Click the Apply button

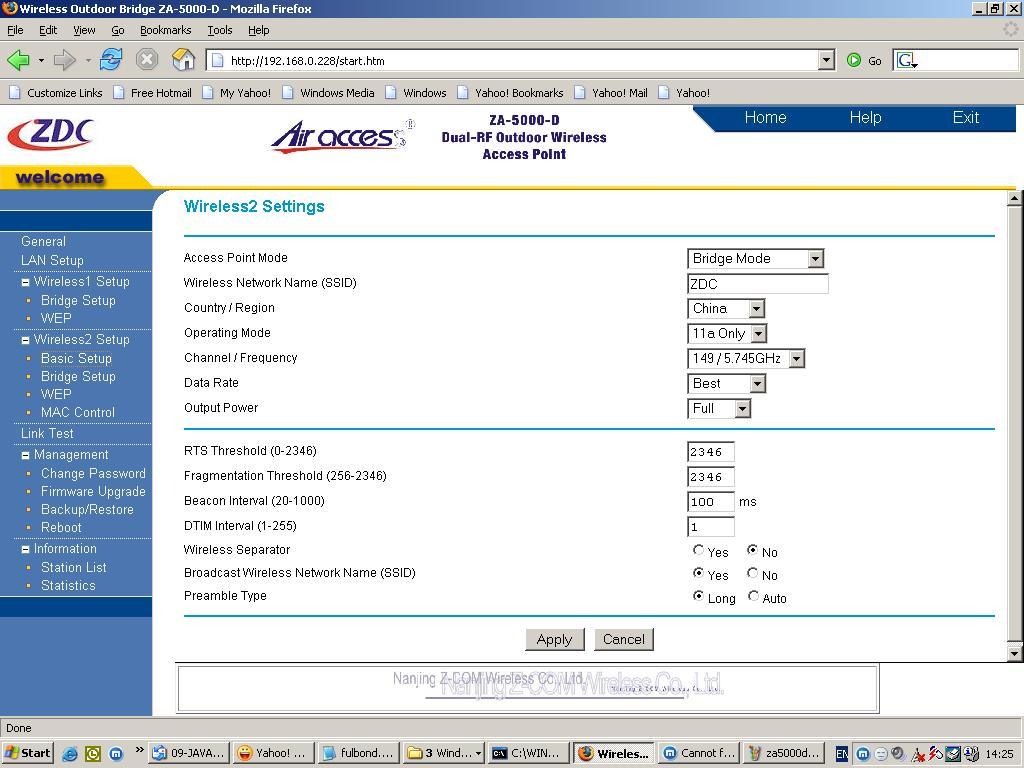pos(554,639)
